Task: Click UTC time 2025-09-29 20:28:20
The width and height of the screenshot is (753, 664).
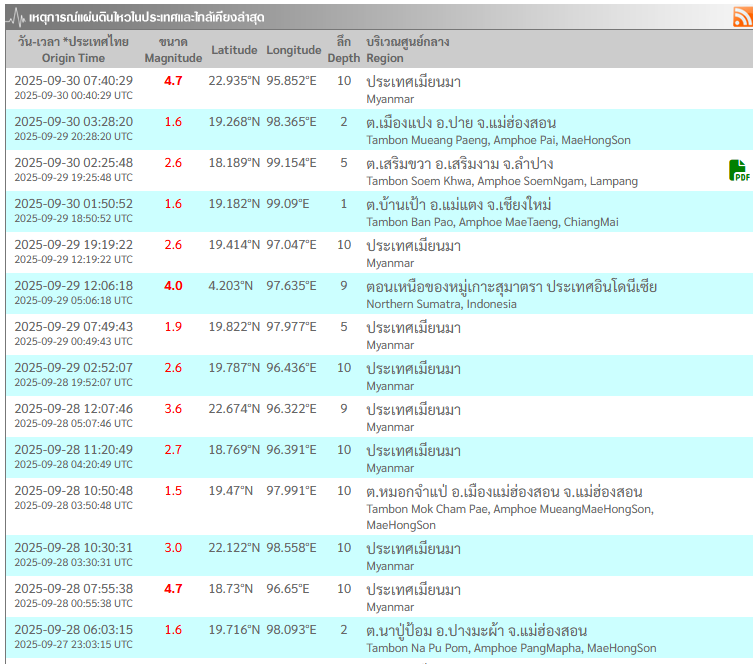Action: pyautogui.click(x=73, y=136)
